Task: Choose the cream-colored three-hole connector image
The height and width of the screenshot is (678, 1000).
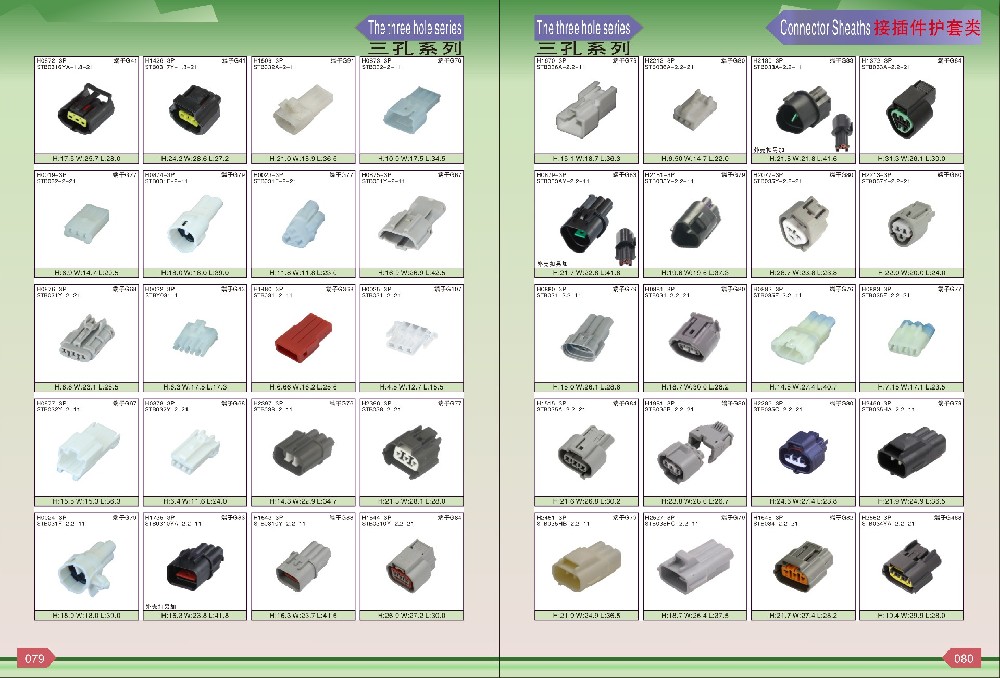Action: [585, 566]
